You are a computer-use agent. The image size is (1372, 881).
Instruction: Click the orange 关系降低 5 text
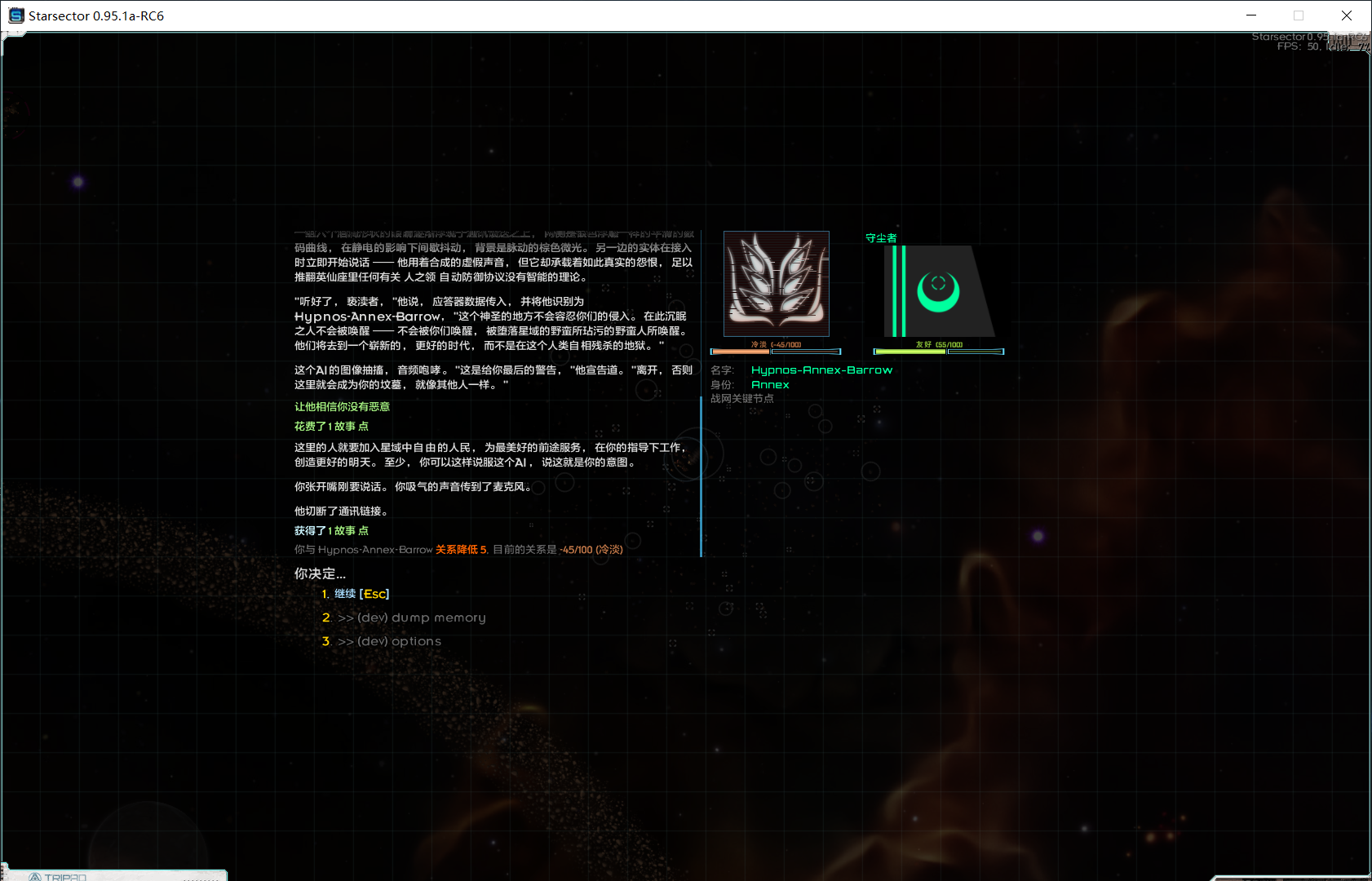coord(461,550)
